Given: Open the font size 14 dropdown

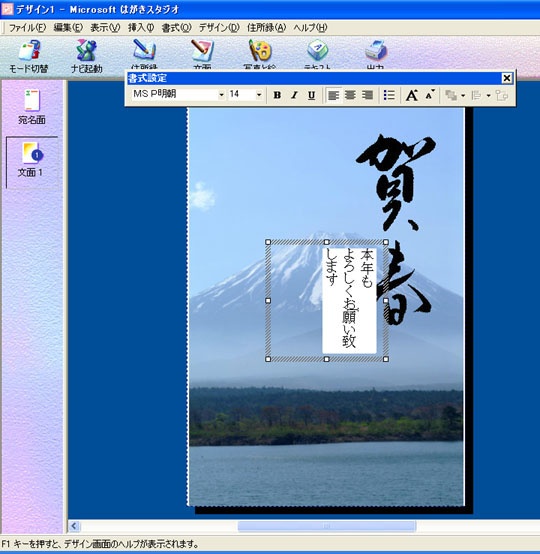Looking at the screenshot, I should coord(259,95).
